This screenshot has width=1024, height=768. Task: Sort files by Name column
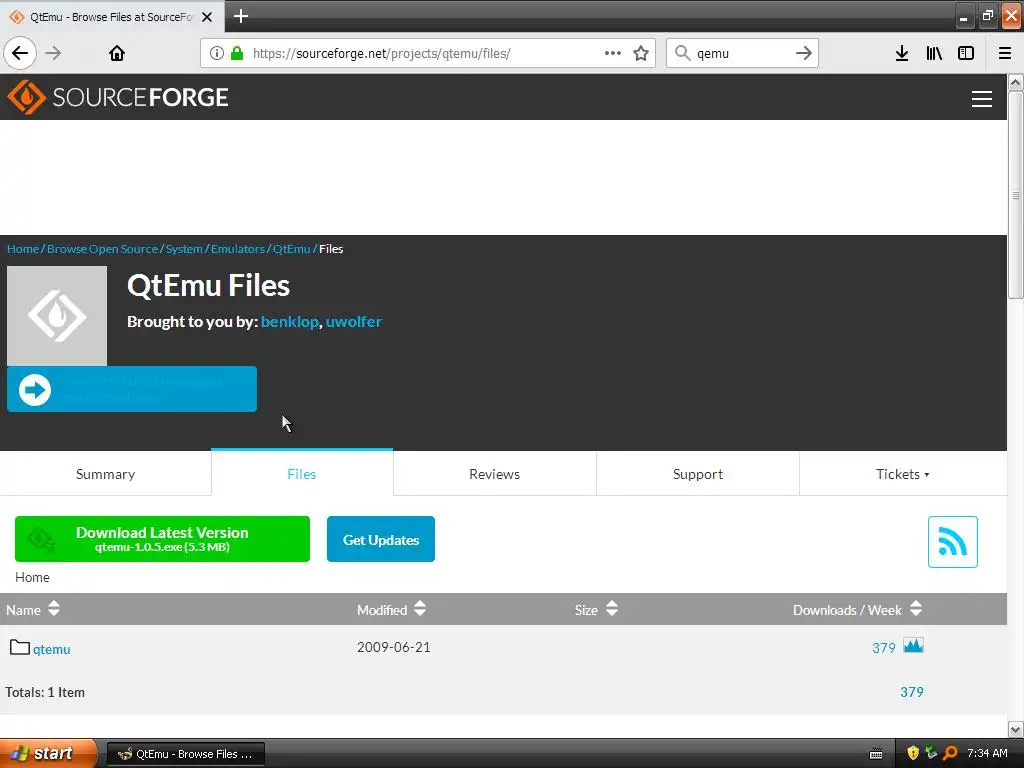[x=33, y=609]
